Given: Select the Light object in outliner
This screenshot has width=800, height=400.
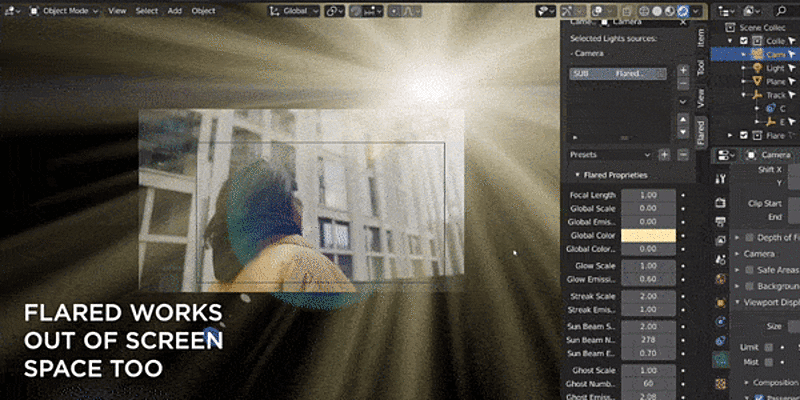Looking at the screenshot, I should (x=775, y=68).
